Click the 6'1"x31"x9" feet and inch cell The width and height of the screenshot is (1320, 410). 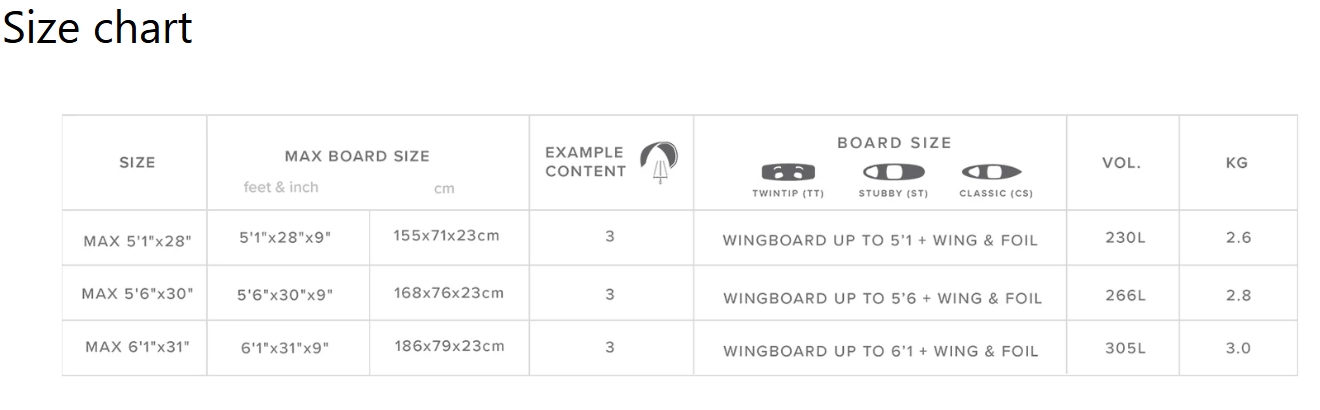(285, 348)
